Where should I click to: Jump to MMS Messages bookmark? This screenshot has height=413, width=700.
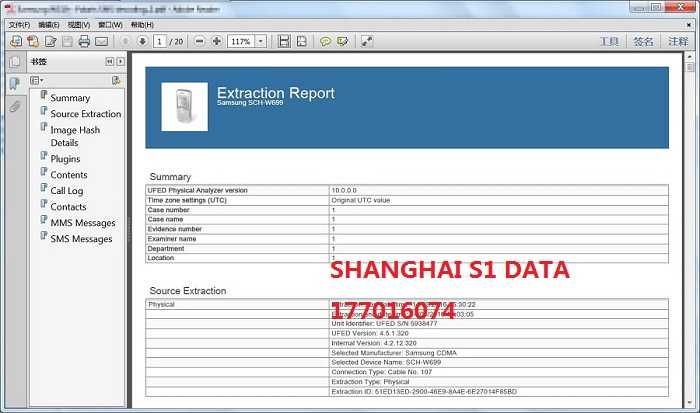83,223
